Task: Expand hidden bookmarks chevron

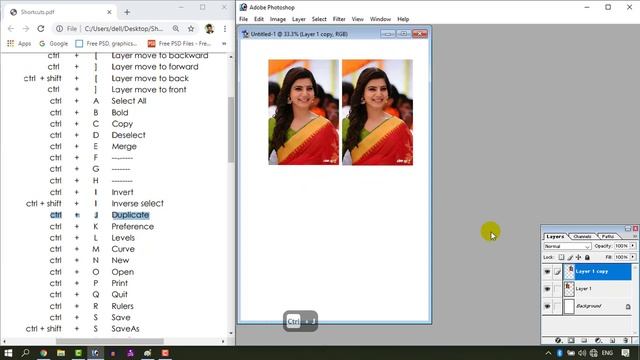Action: (224, 43)
